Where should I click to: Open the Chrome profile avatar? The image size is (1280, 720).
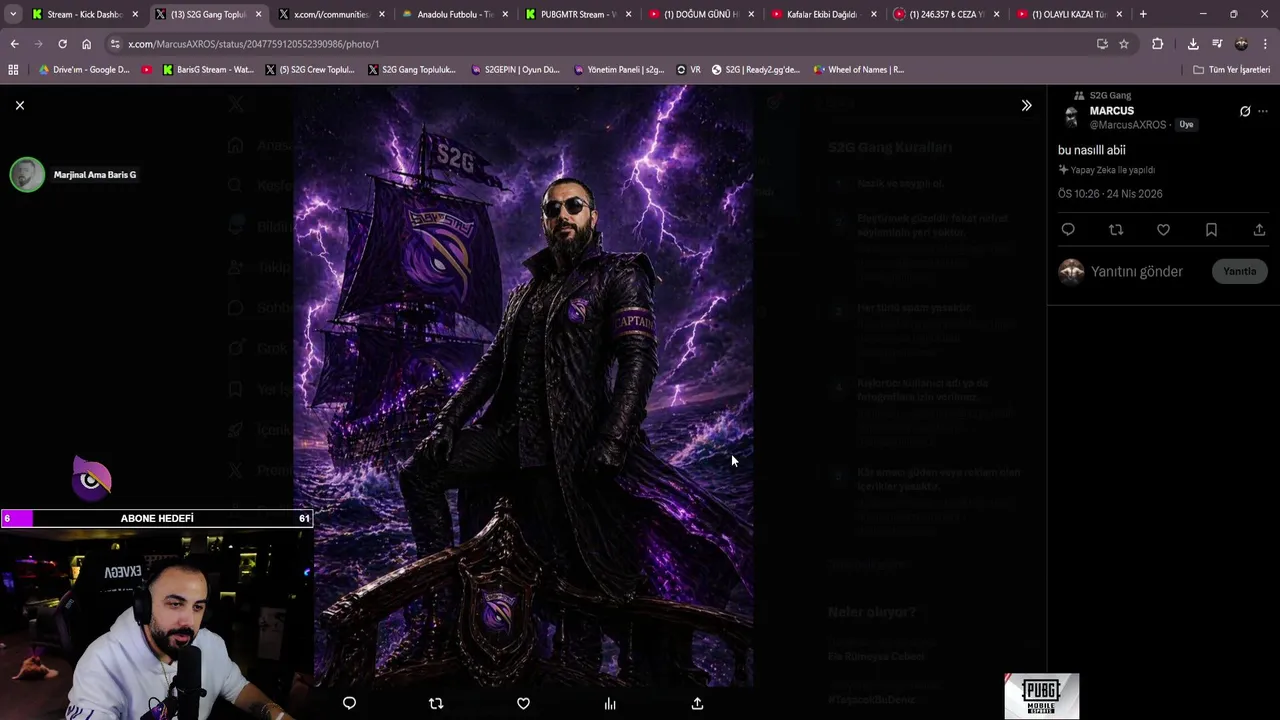1241,44
